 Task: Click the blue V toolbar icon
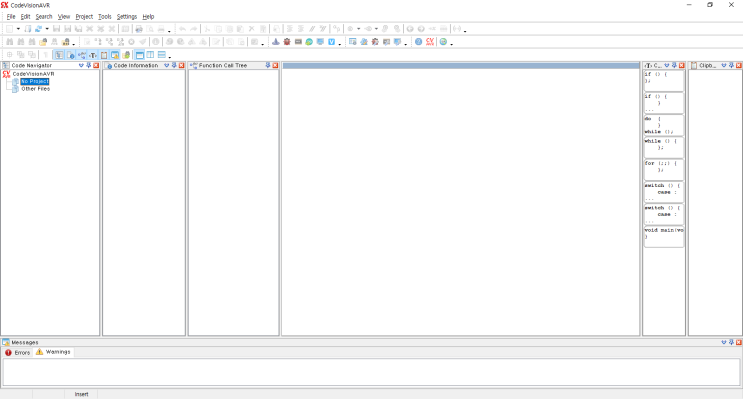click(x=331, y=42)
